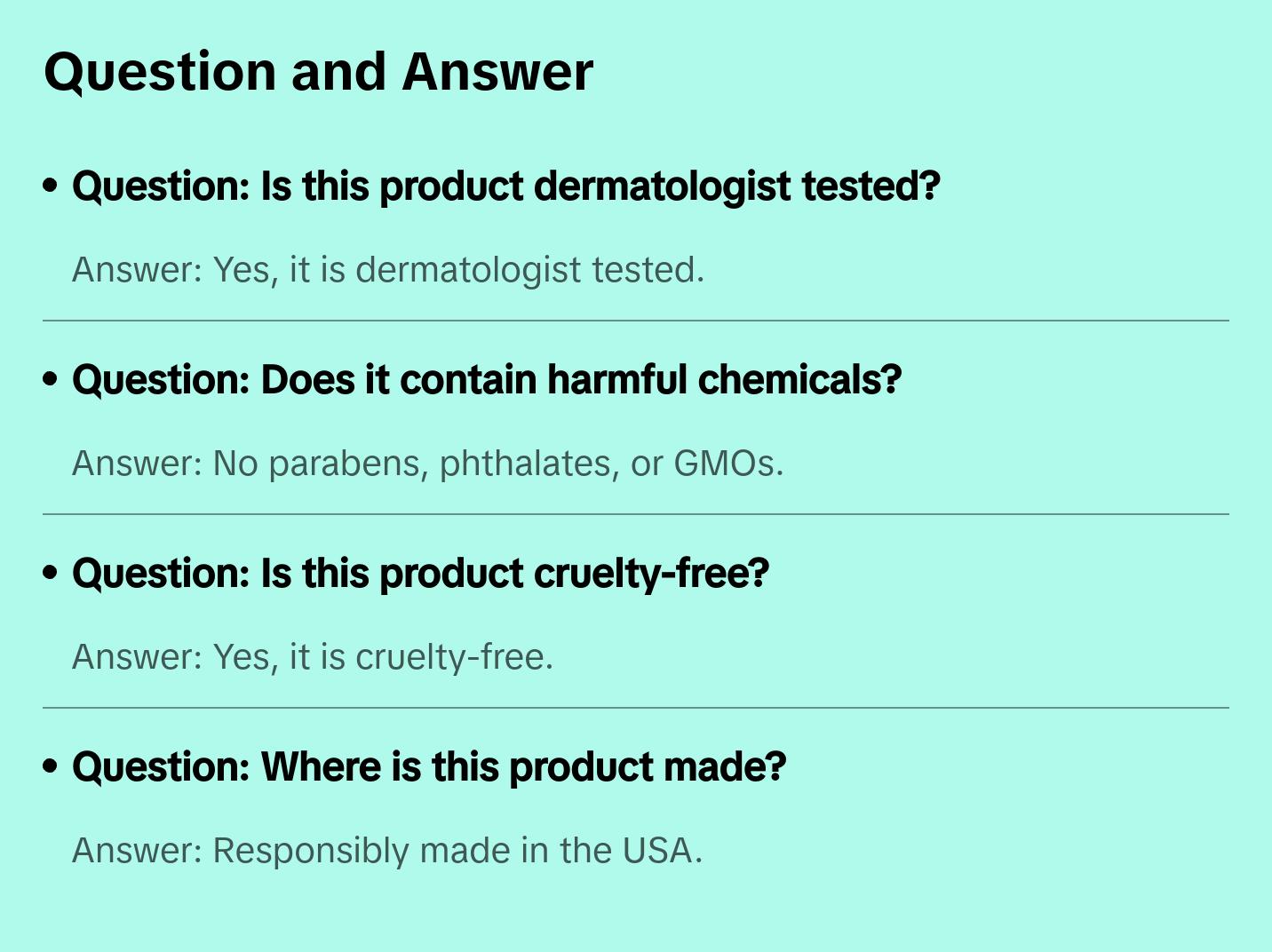Image resolution: width=1272 pixels, height=952 pixels.
Task: Click the word "phthalates" in the answer
Action: [528, 464]
